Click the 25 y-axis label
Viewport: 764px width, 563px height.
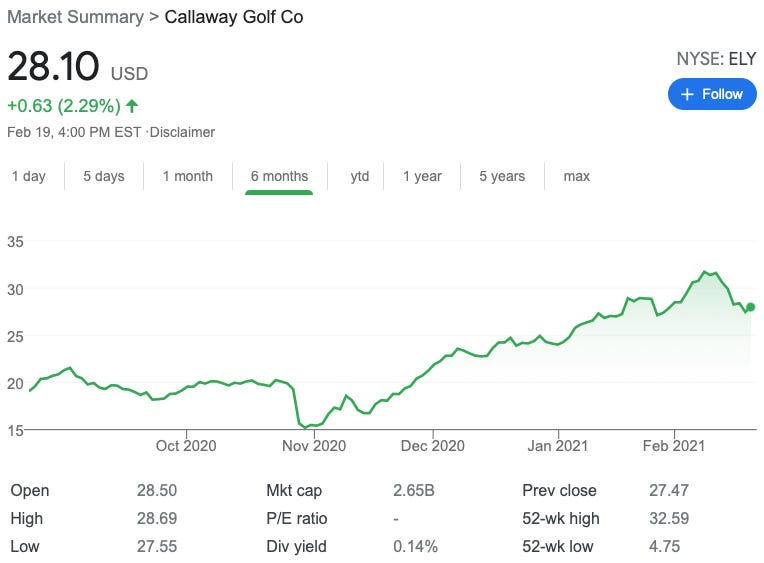tap(15, 336)
